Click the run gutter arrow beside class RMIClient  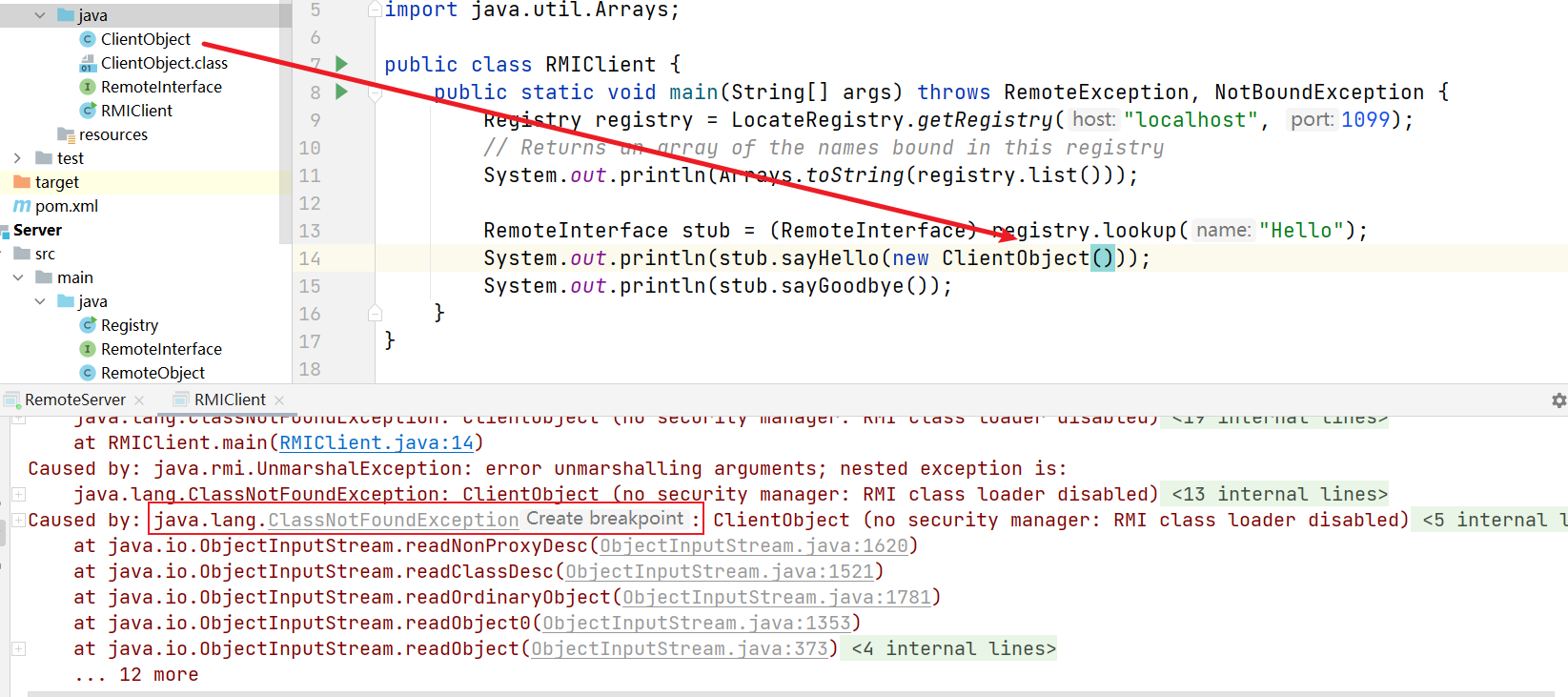coord(341,64)
